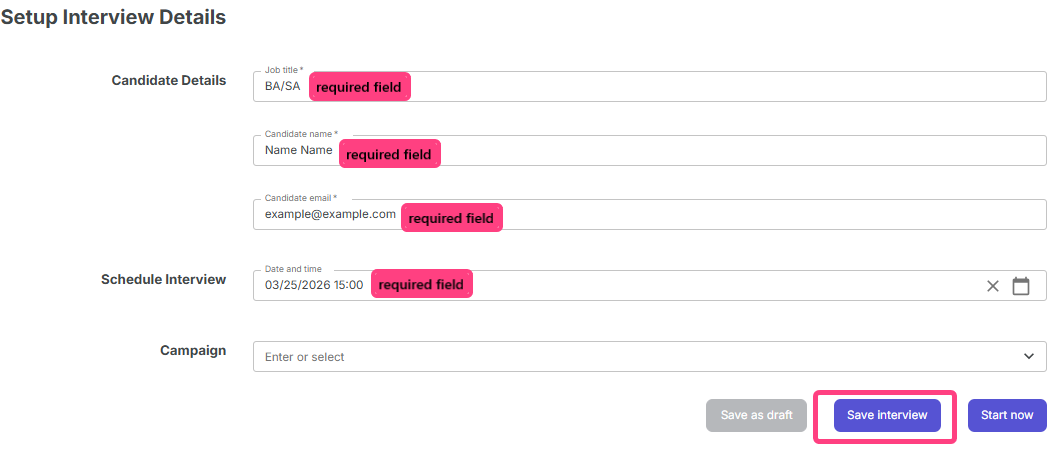Hit the Start now button
This screenshot has height=450, width=1063.
(x=1007, y=415)
